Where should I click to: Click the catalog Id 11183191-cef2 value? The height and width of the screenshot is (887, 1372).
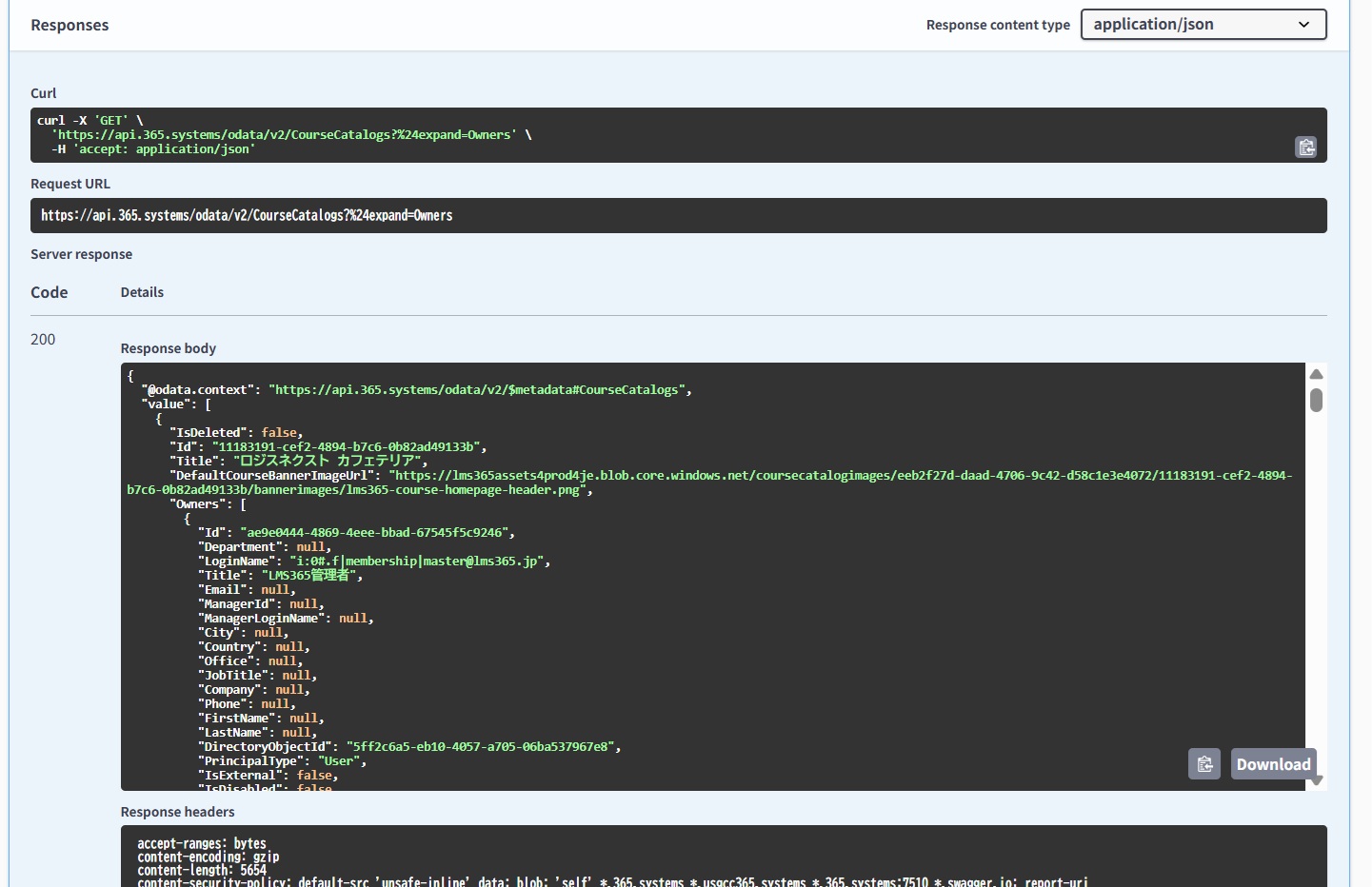click(347, 447)
